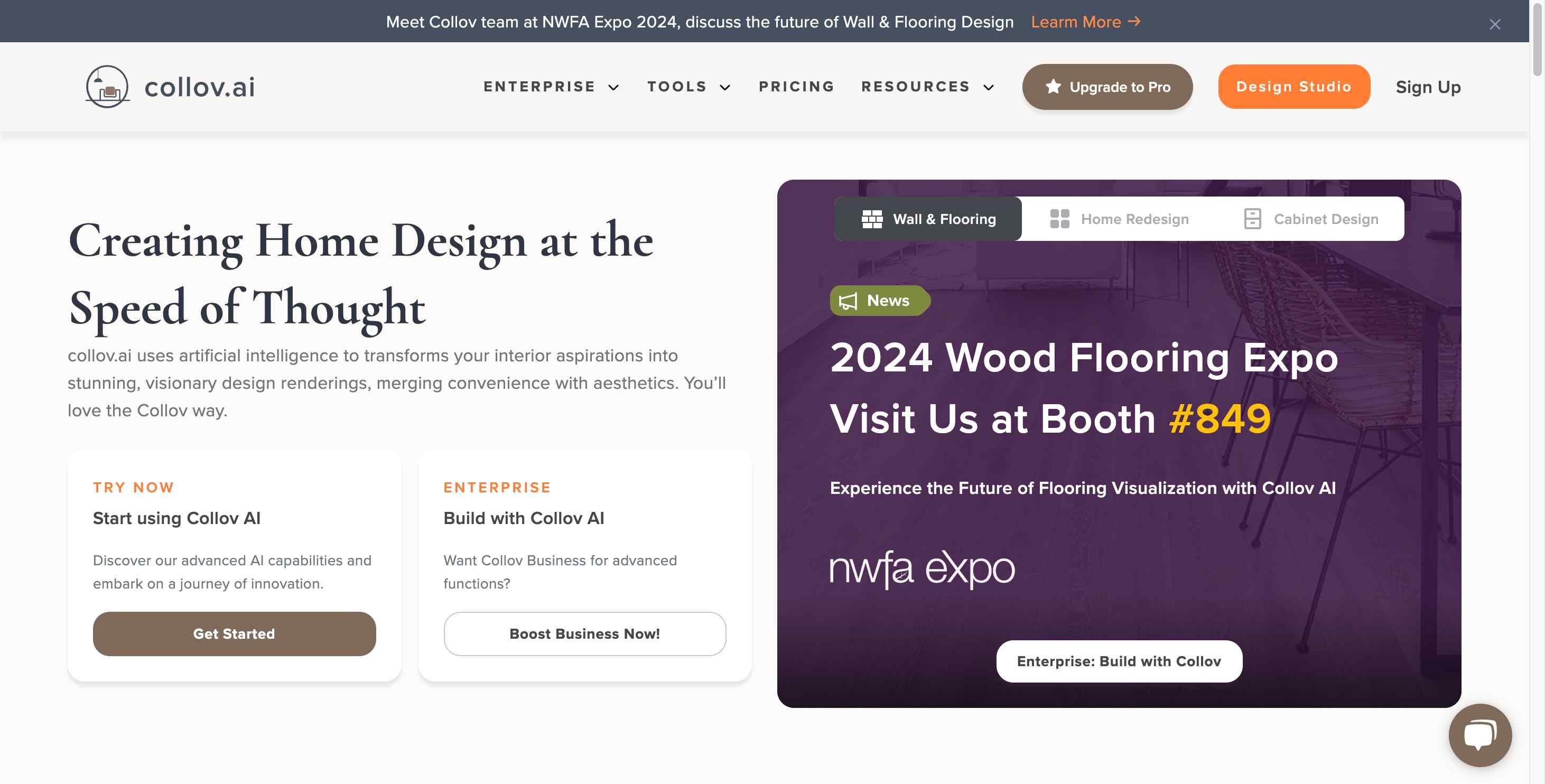Screen dimensions: 1545x784
Task: Click the Home Redesign grid icon
Action: pyautogui.click(x=1060, y=219)
